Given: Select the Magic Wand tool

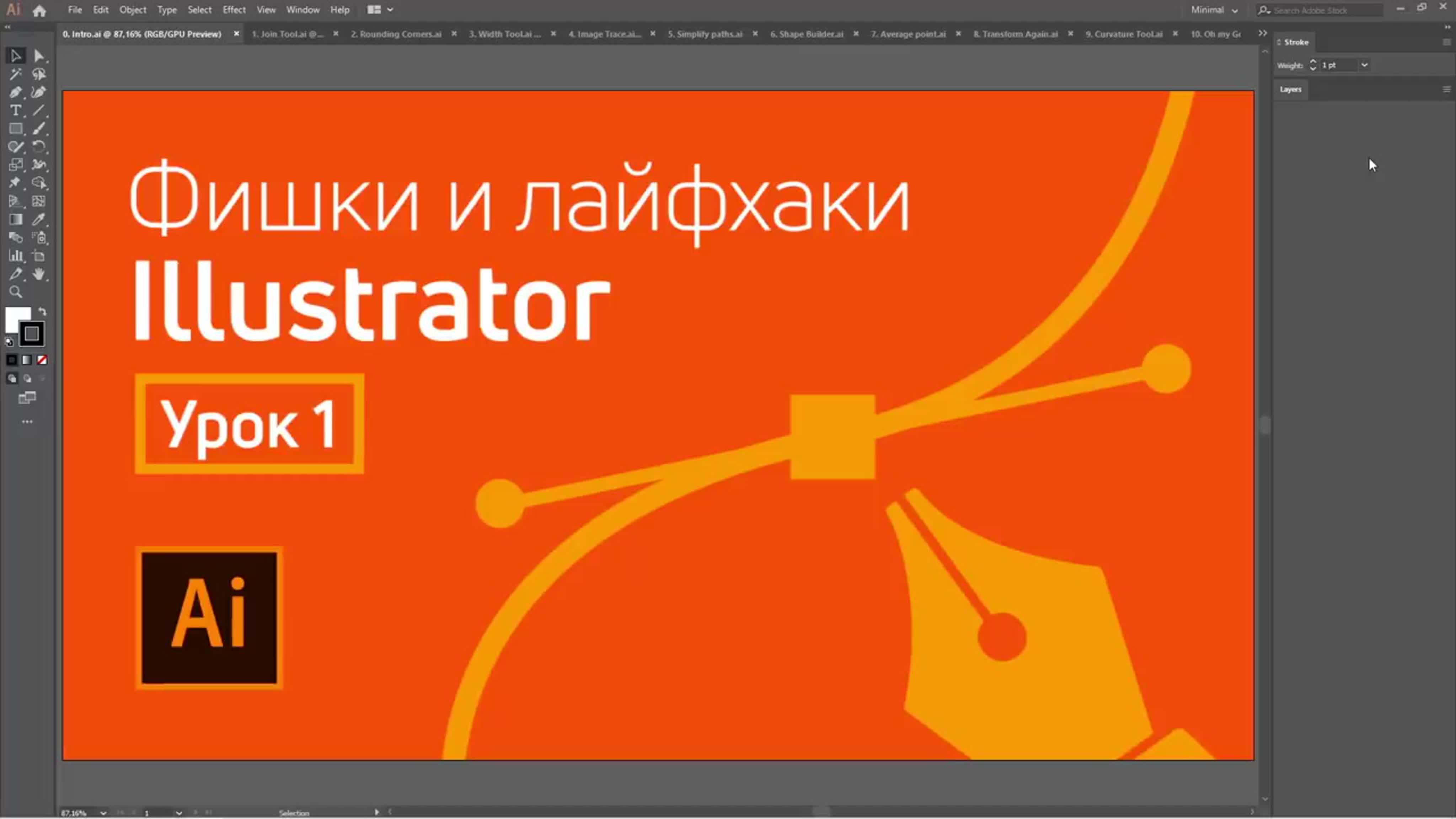Looking at the screenshot, I should (x=15, y=74).
